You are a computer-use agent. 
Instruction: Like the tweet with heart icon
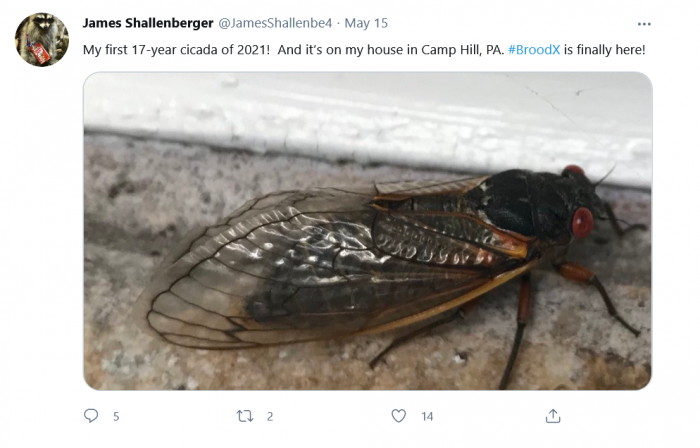coord(398,416)
